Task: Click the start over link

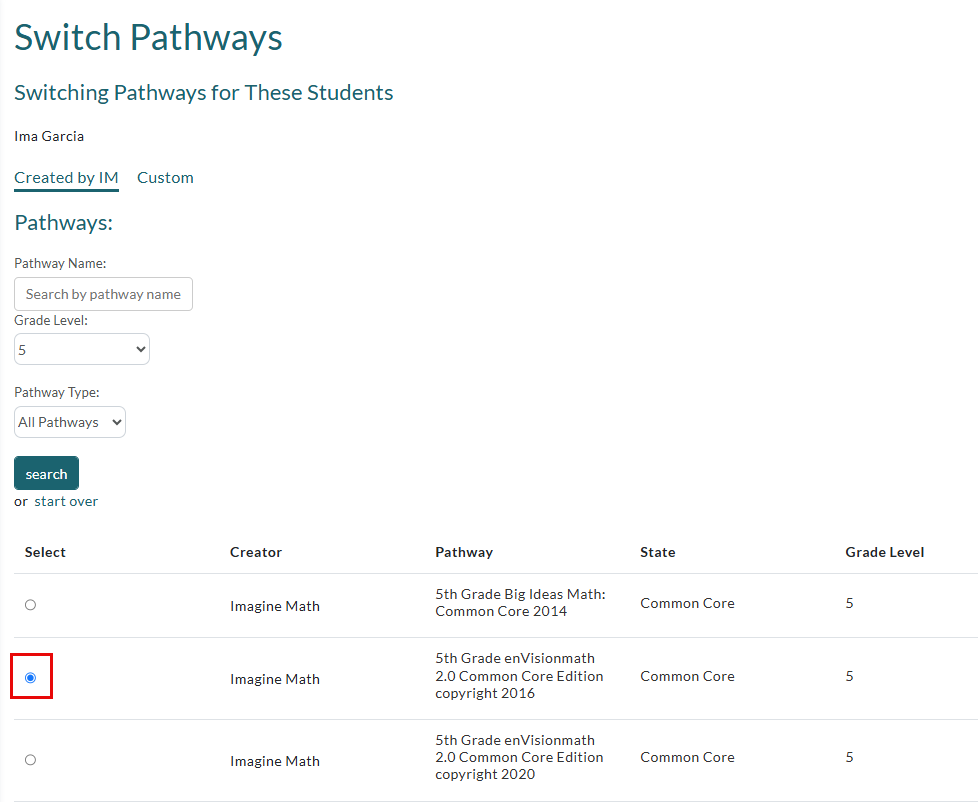Action: point(66,501)
